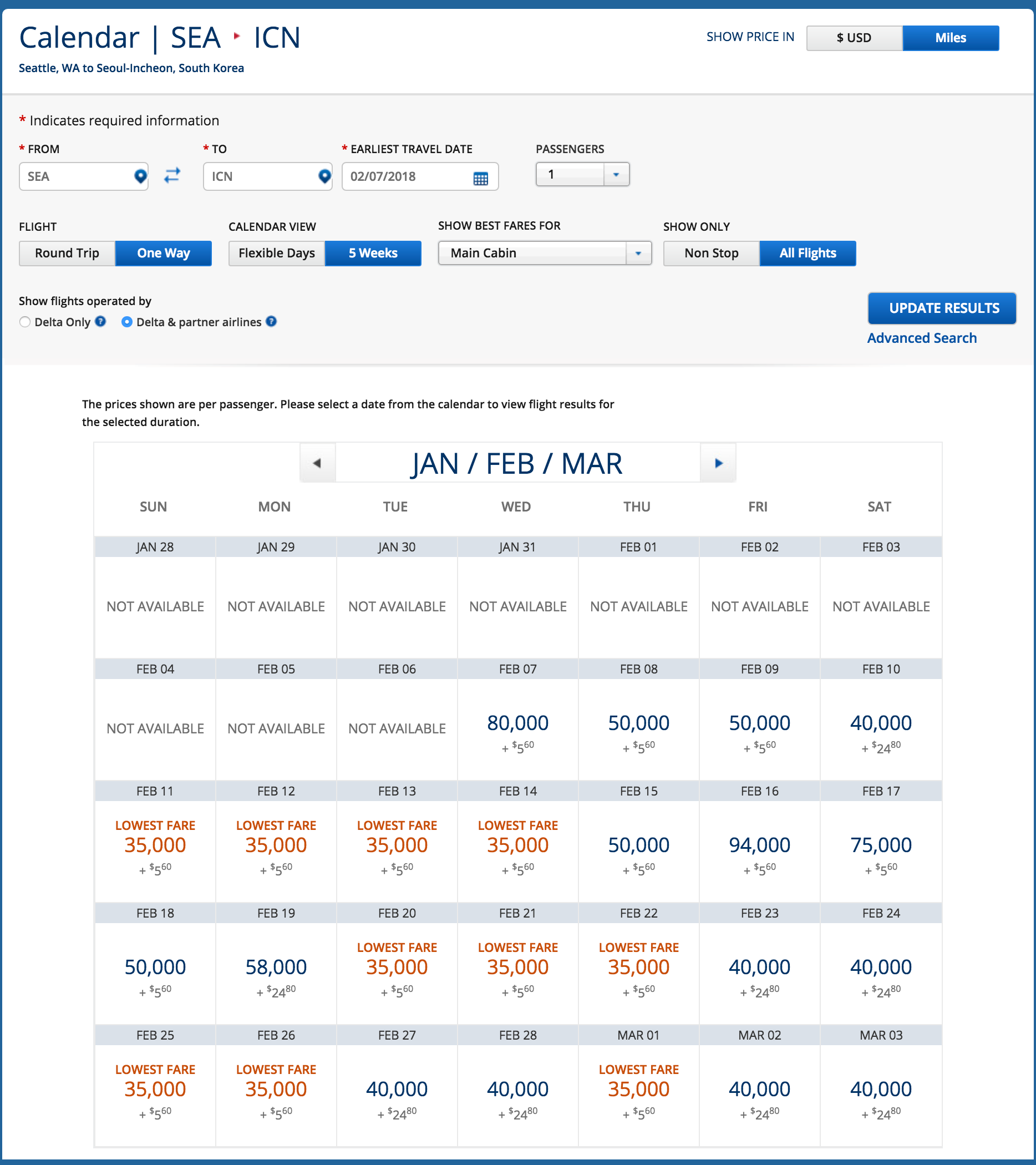
Task: Filter to show Non Stop flights only
Action: tap(710, 253)
